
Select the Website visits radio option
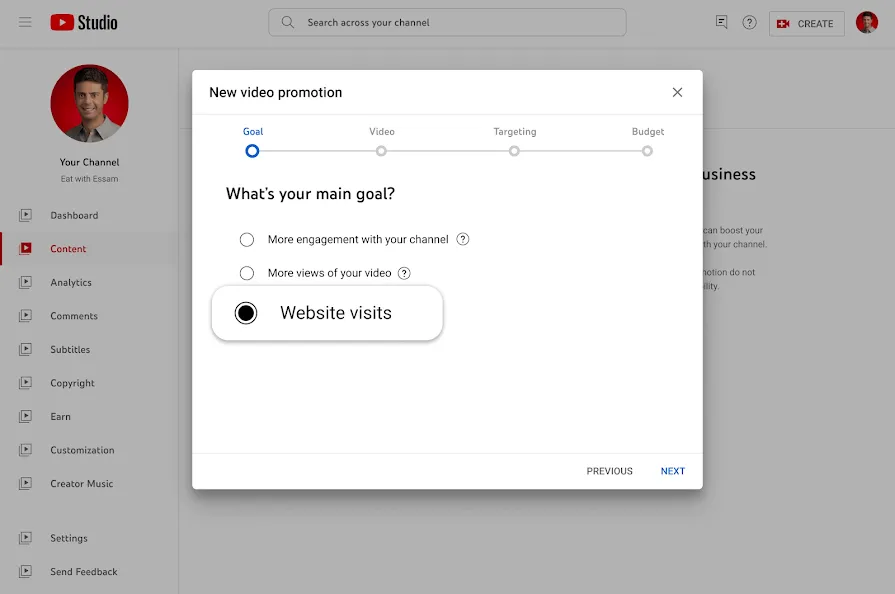[x=246, y=313]
